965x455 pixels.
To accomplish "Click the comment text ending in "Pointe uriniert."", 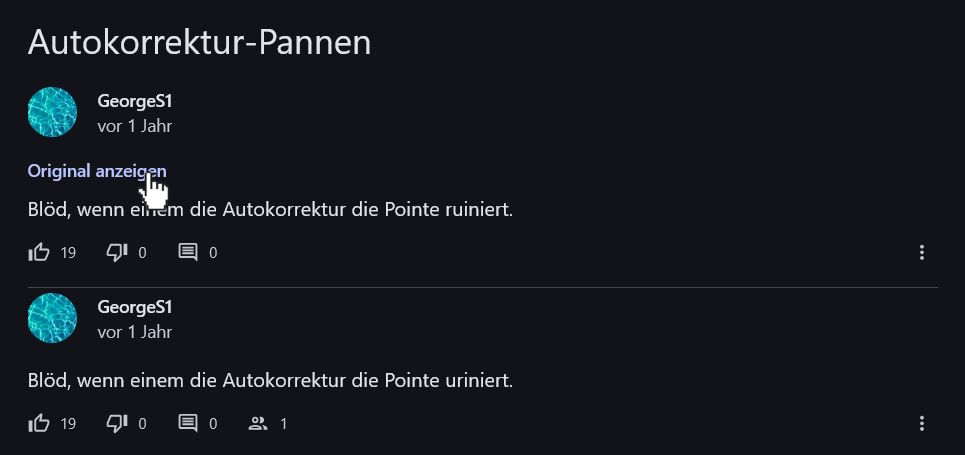I will tap(270, 381).
